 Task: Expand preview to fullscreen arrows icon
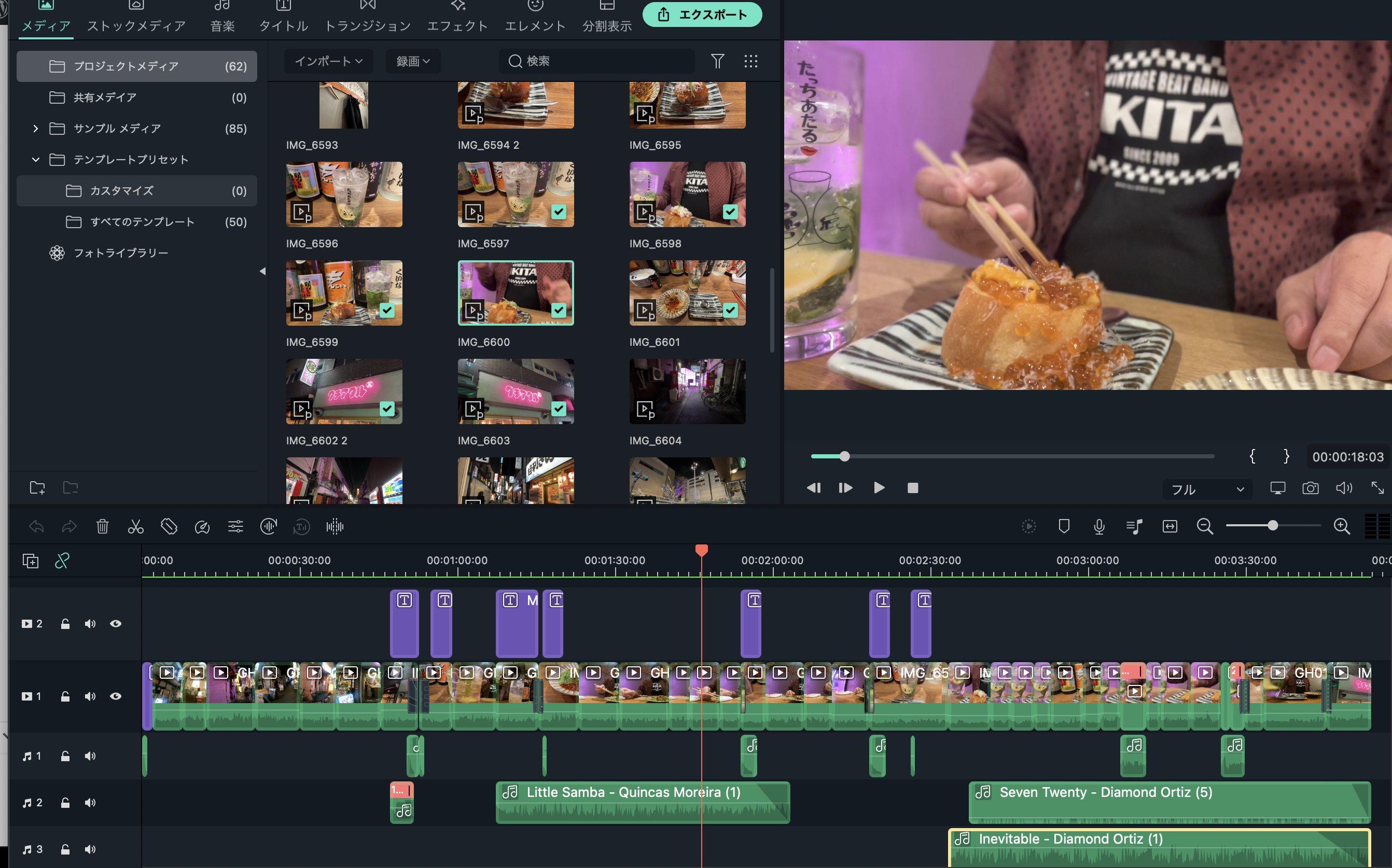click(x=1377, y=488)
